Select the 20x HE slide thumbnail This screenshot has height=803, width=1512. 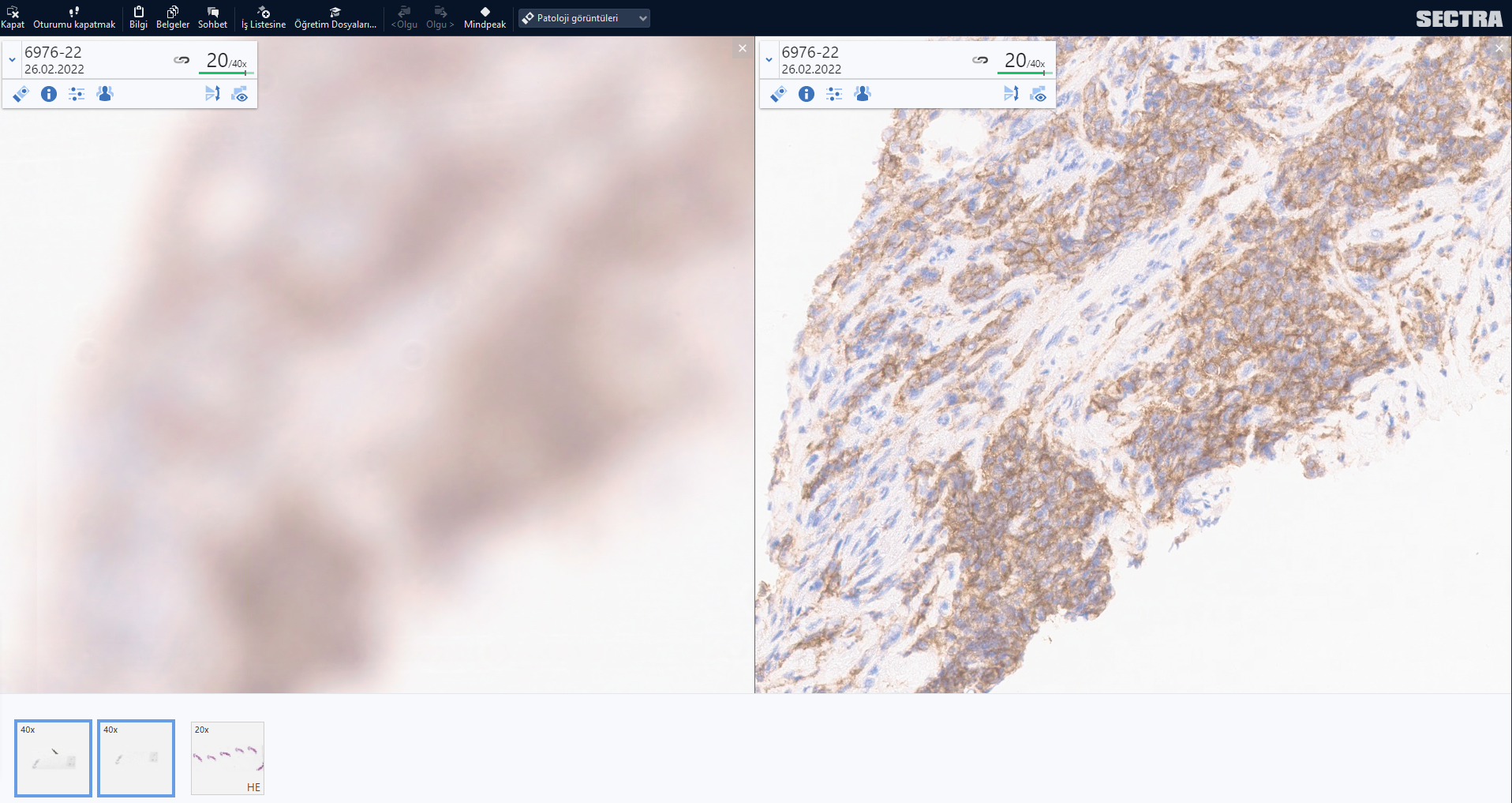(x=227, y=758)
